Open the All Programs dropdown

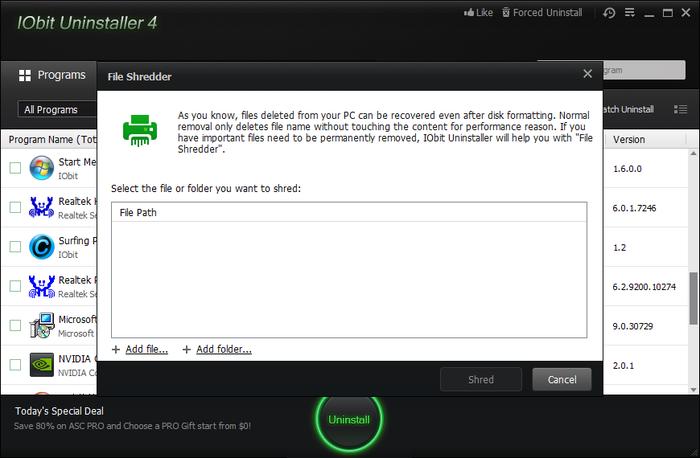tap(57, 109)
